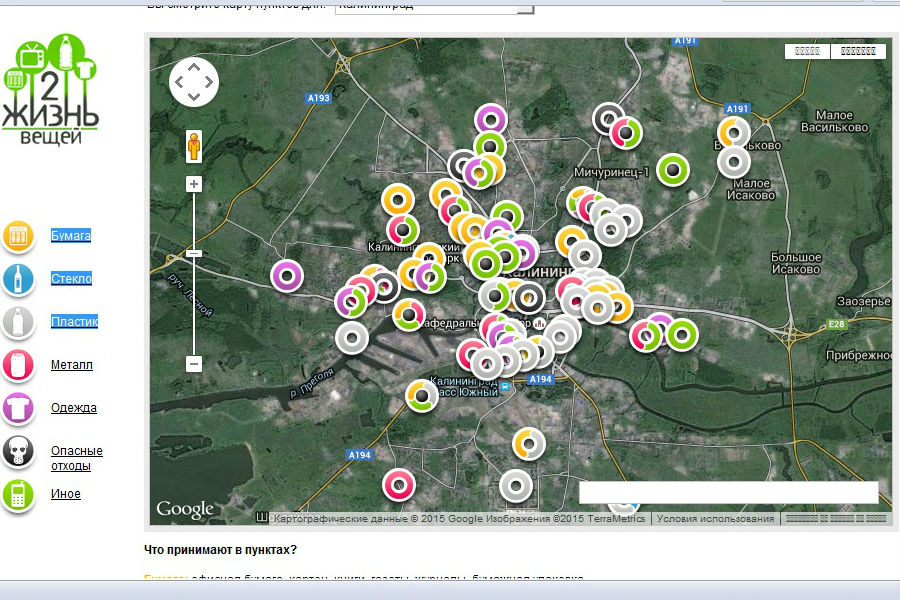Click the 2 Жизнь вещей site logo
Screen dimensions: 900x600
(51, 90)
